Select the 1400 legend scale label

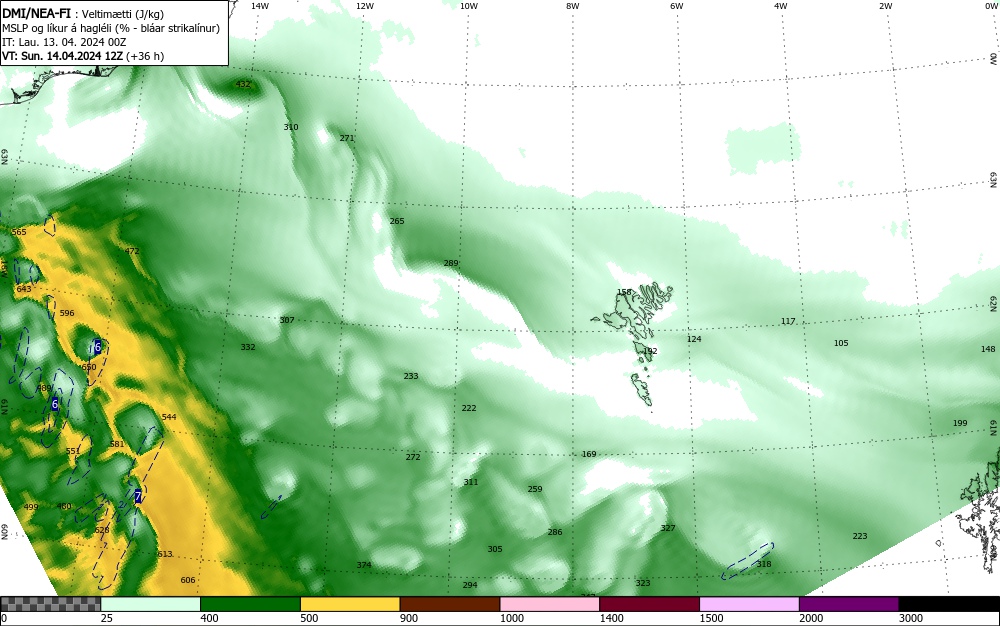tap(613, 618)
